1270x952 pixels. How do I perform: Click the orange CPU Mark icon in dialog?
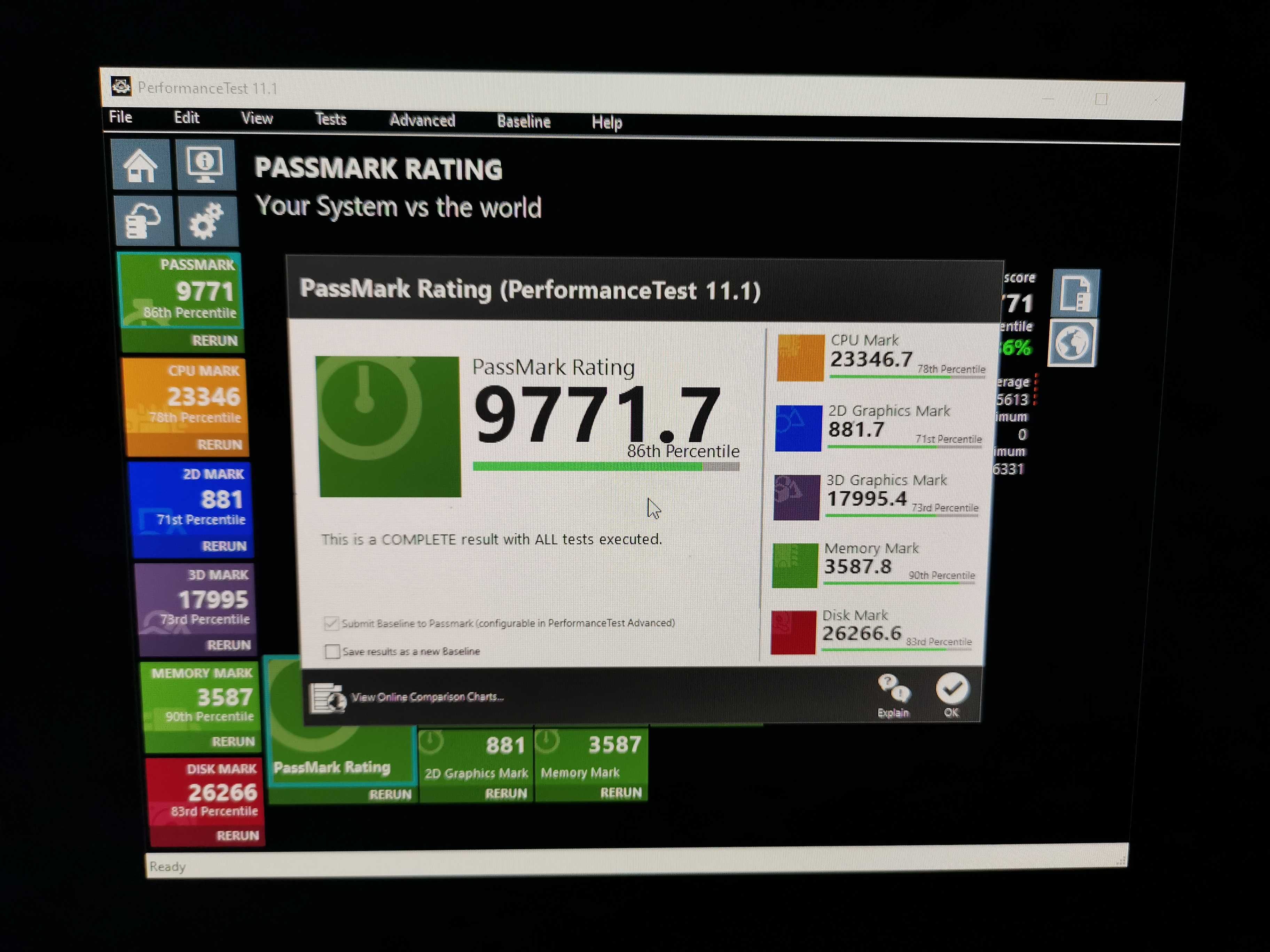click(x=800, y=357)
